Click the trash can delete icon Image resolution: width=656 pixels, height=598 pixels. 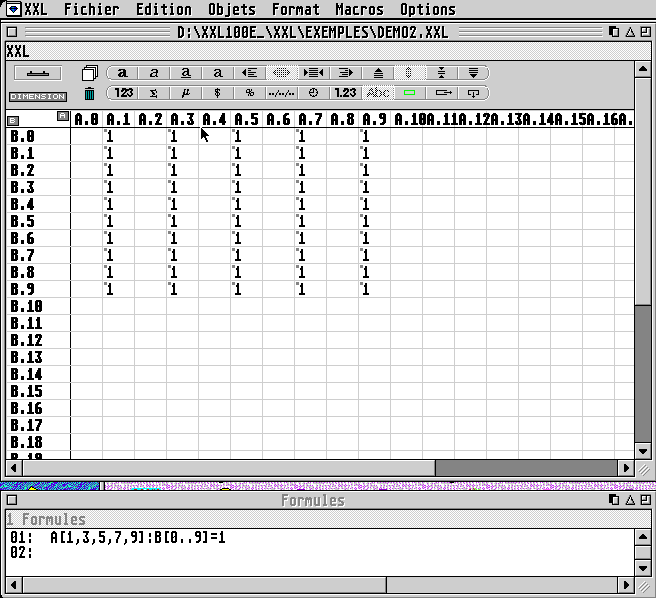[89, 94]
